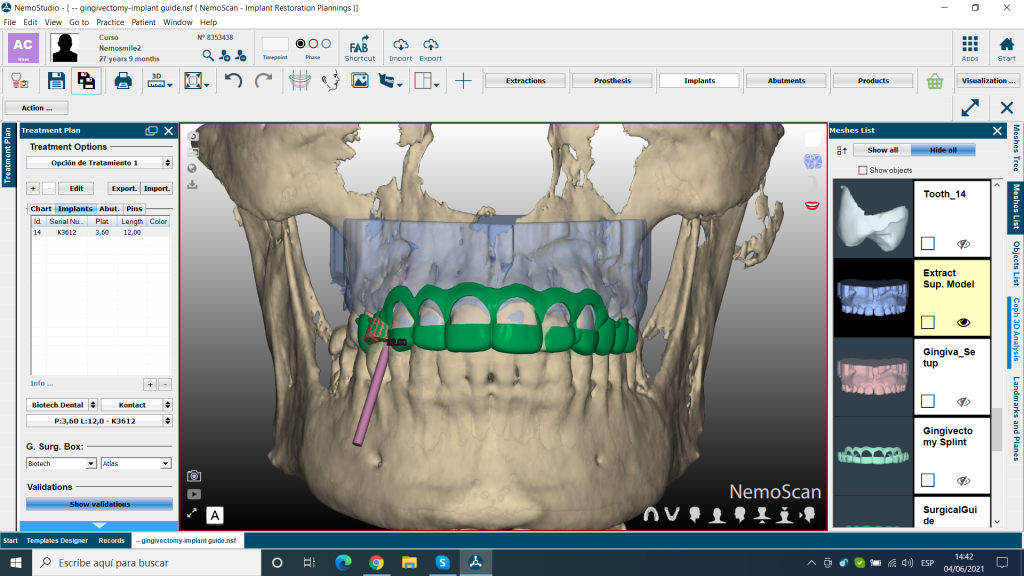Show Gingivectomy Splint via eye icon
The height and width of the screenshot is (576, 1024).
coord(963,481)
